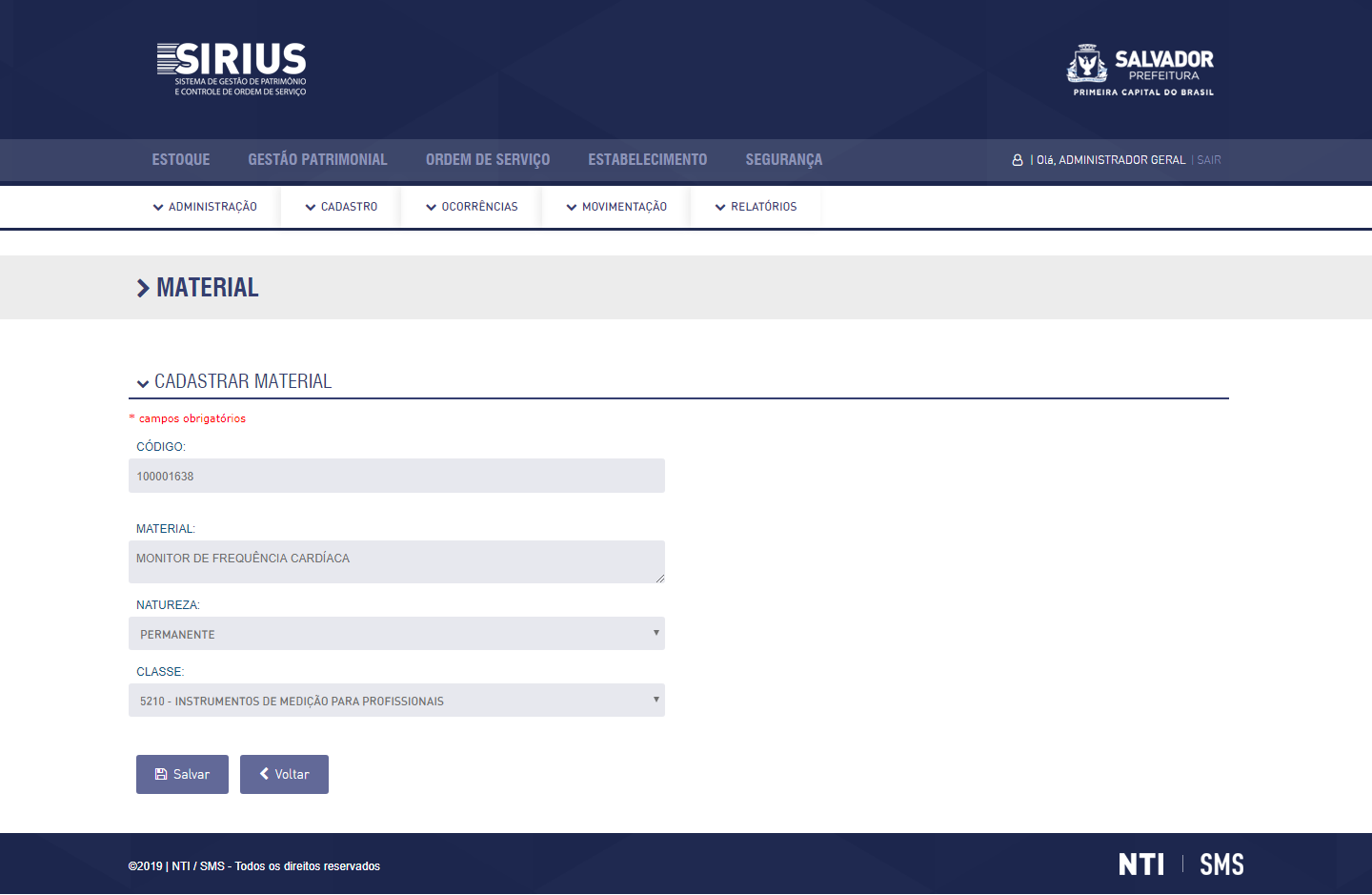
Task: Click the chevron icon next to MATERIAL heading
Action: 143,288
